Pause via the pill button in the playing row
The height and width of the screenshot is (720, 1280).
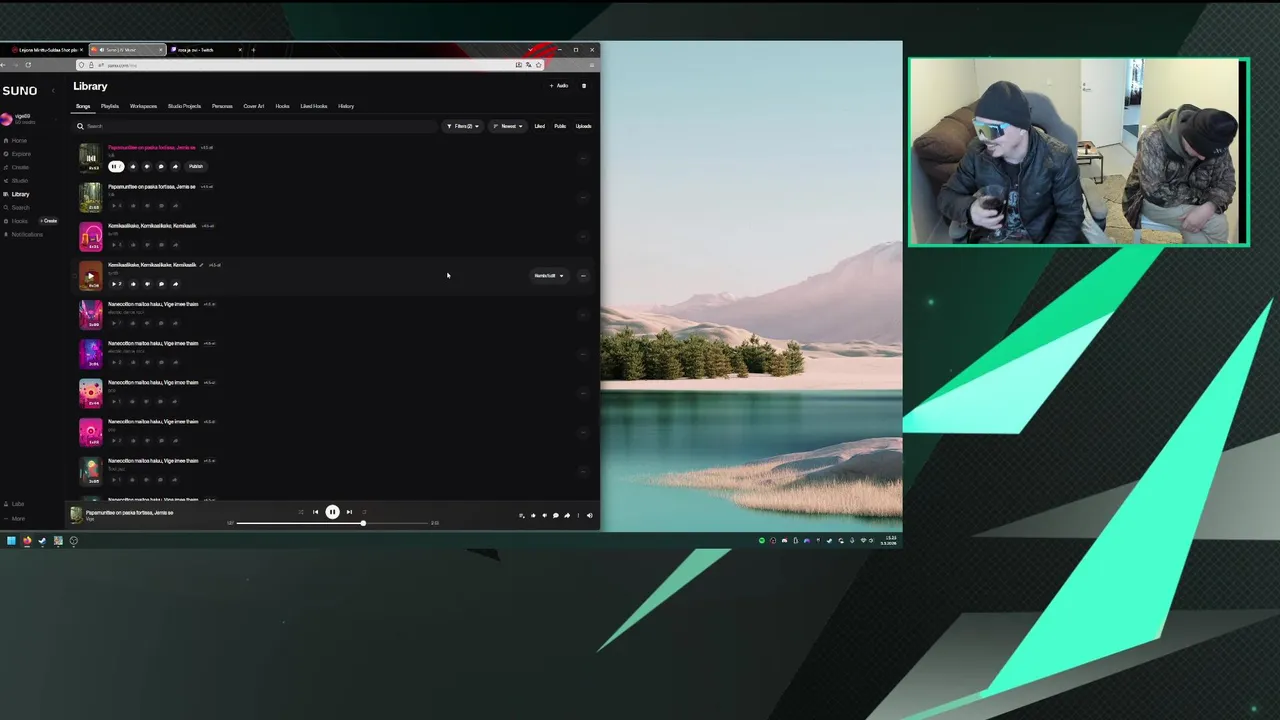coord(116,166)
